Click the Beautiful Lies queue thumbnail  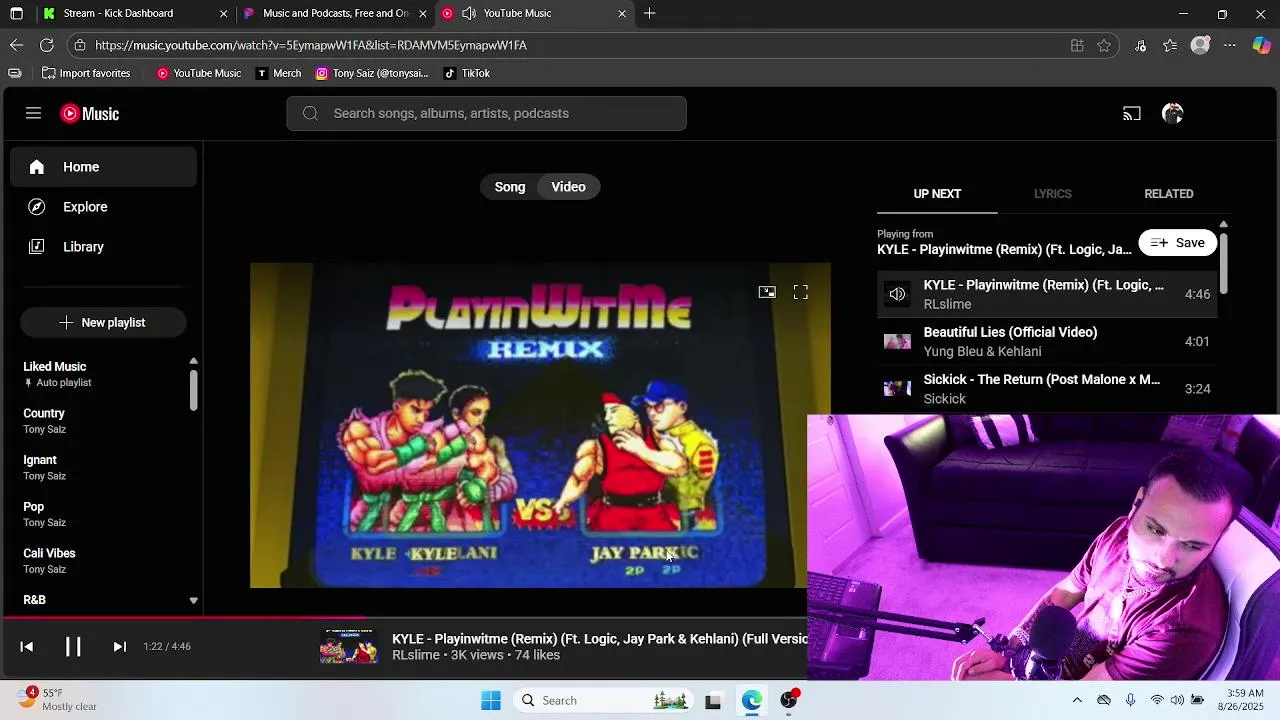[897, 342]
